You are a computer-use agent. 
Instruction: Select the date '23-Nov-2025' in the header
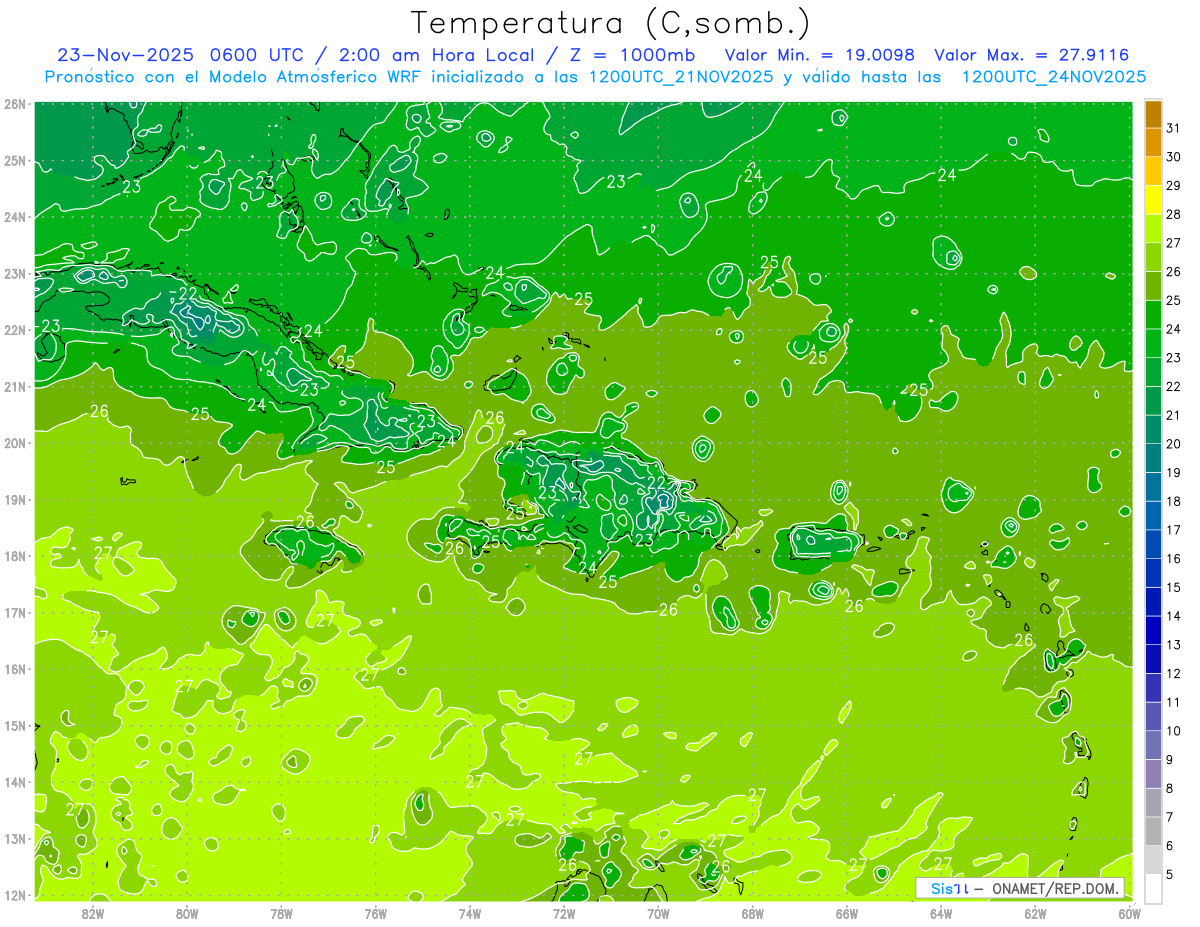[127, 56]
